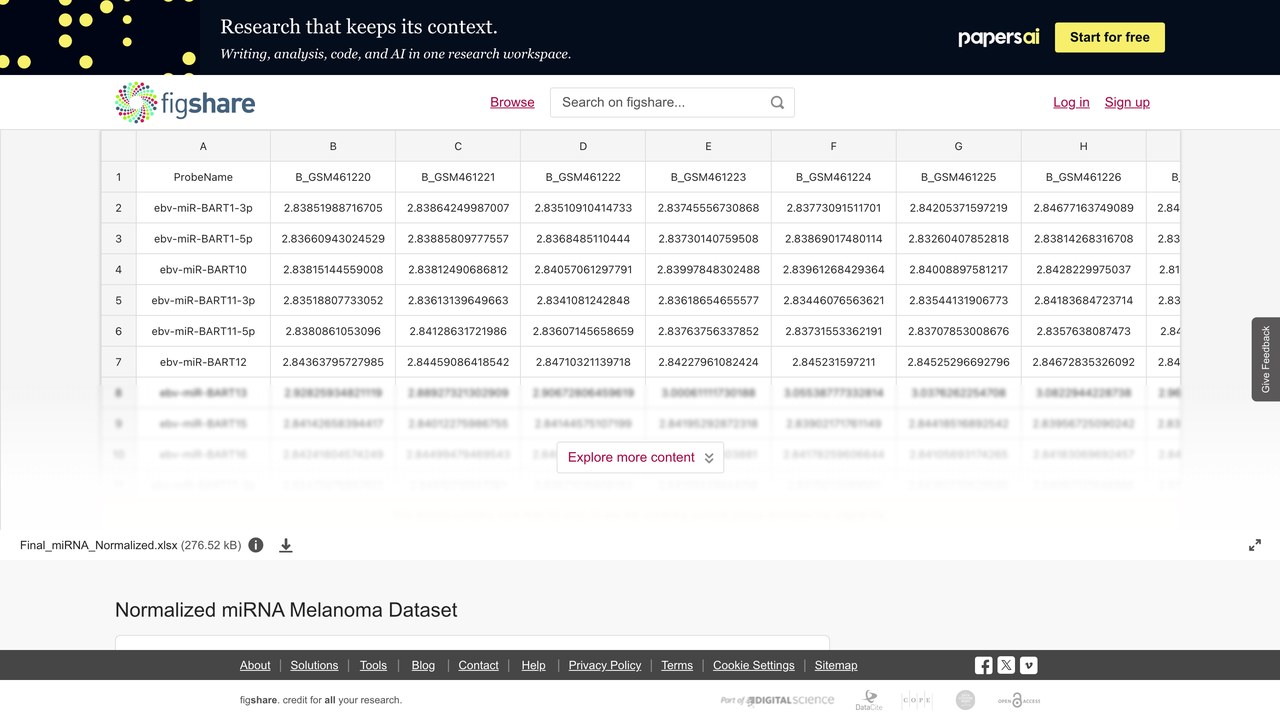Click the figshare logo
1280x720 pixels.
[185, 102]
